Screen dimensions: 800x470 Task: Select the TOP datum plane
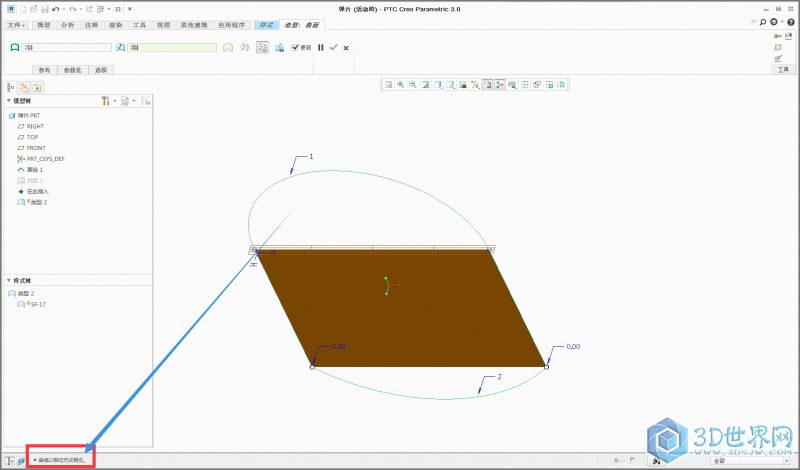tap(28, 137)
